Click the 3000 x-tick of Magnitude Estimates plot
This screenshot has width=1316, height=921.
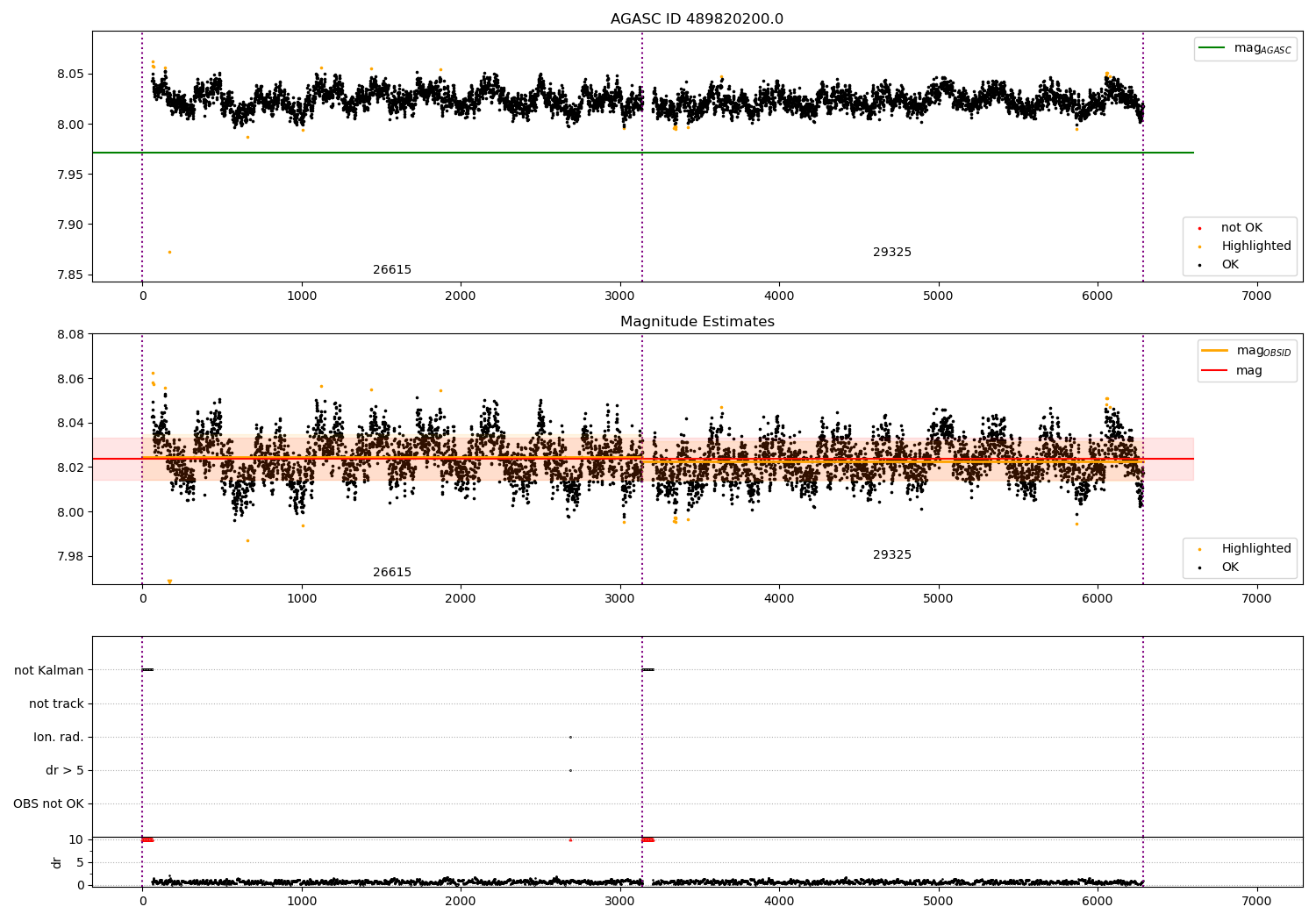(x=620, y=599)
